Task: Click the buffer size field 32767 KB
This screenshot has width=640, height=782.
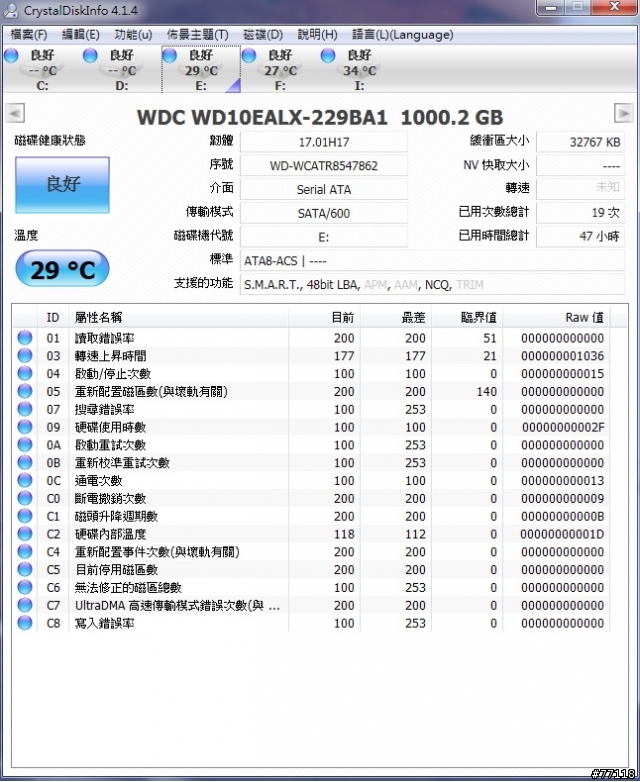Action: tap(580, 142)
